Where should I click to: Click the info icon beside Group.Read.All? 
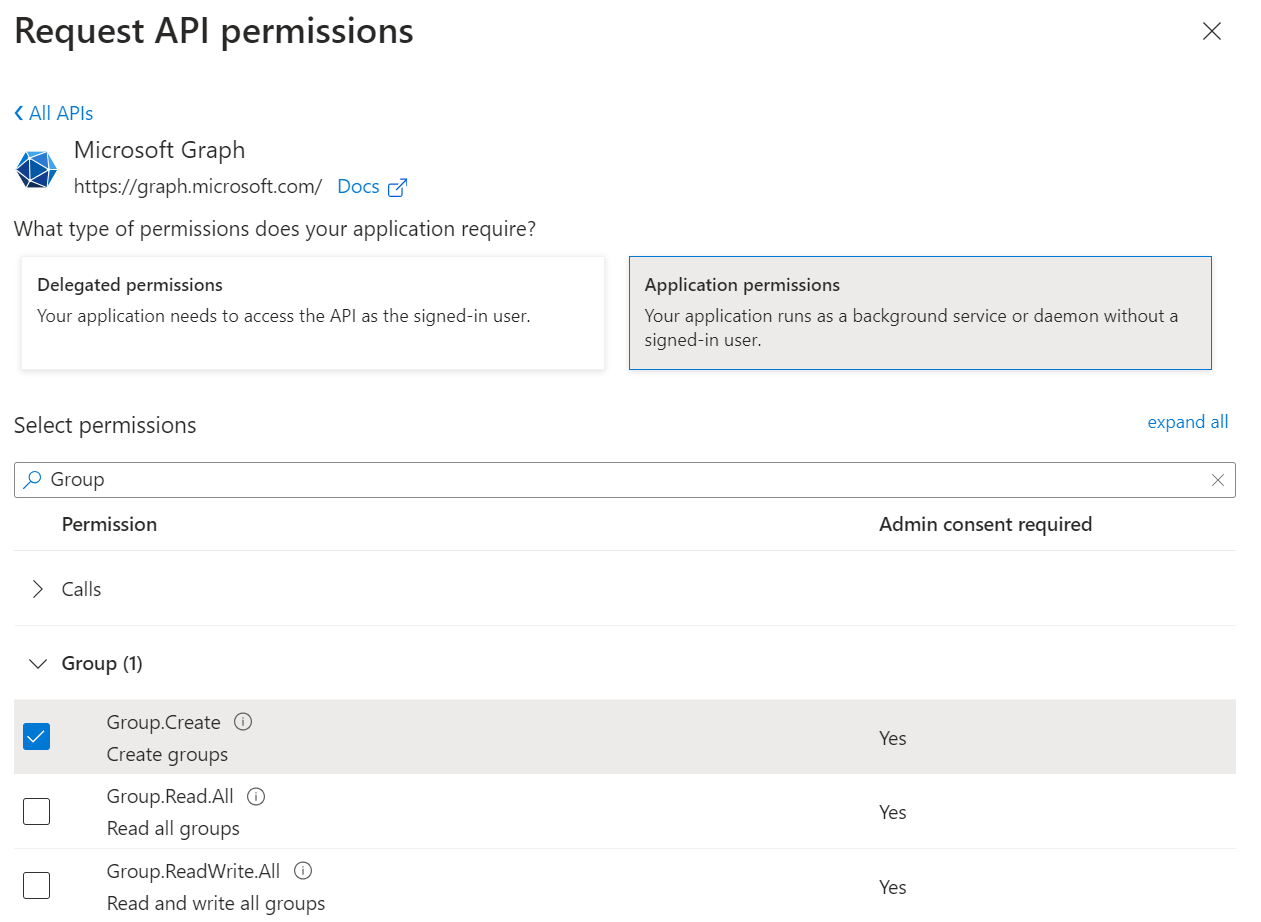click(255, 797)
